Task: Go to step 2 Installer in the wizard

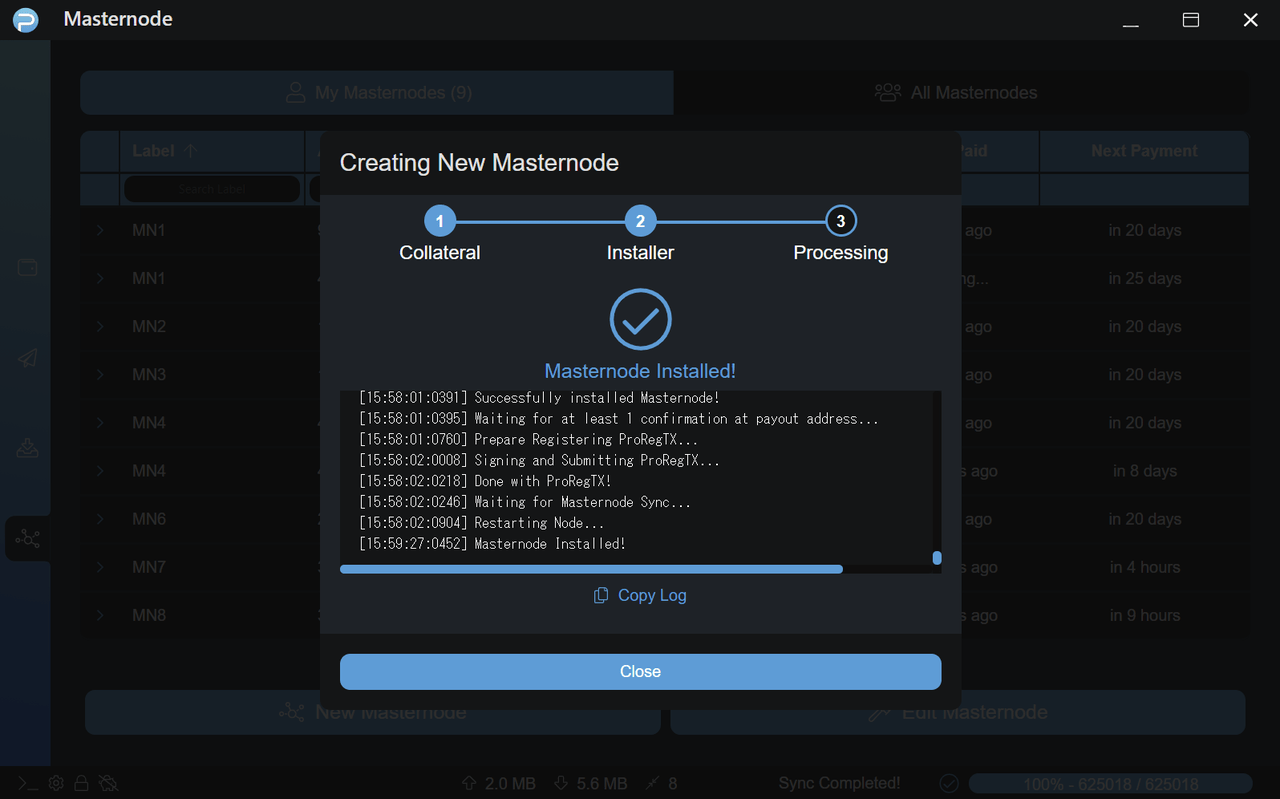Action: (x=640, y=221)
